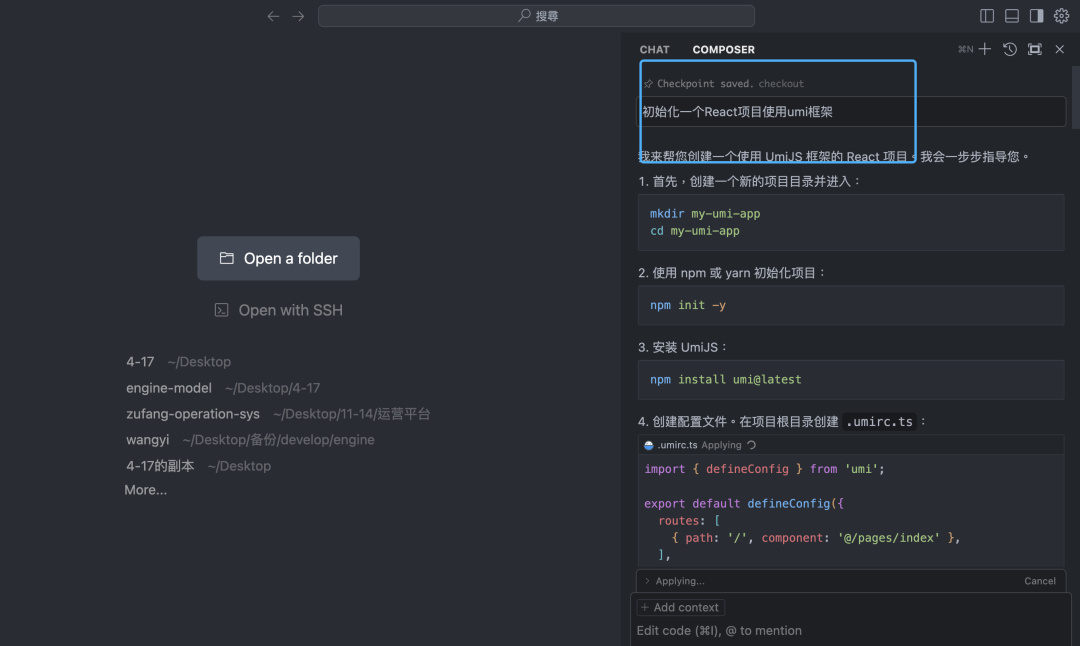Screen dimensions: 1080x646
Task: Click the message box with 初始化一个React项目
Action: (x=851, y=112)
